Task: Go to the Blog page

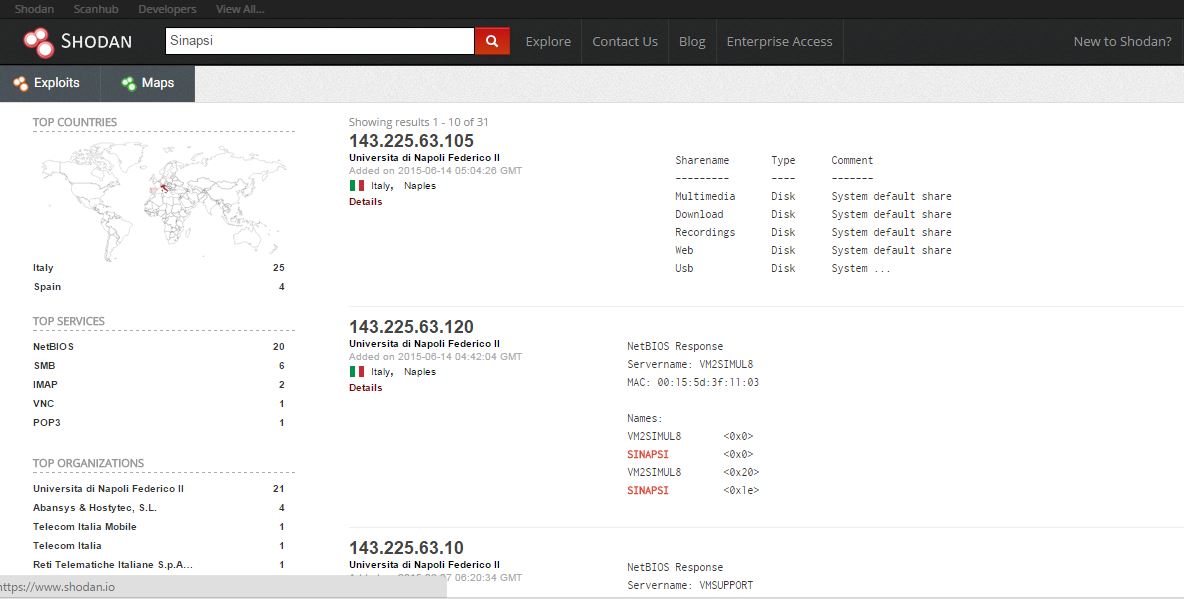Action: click(x=692, y=42)
